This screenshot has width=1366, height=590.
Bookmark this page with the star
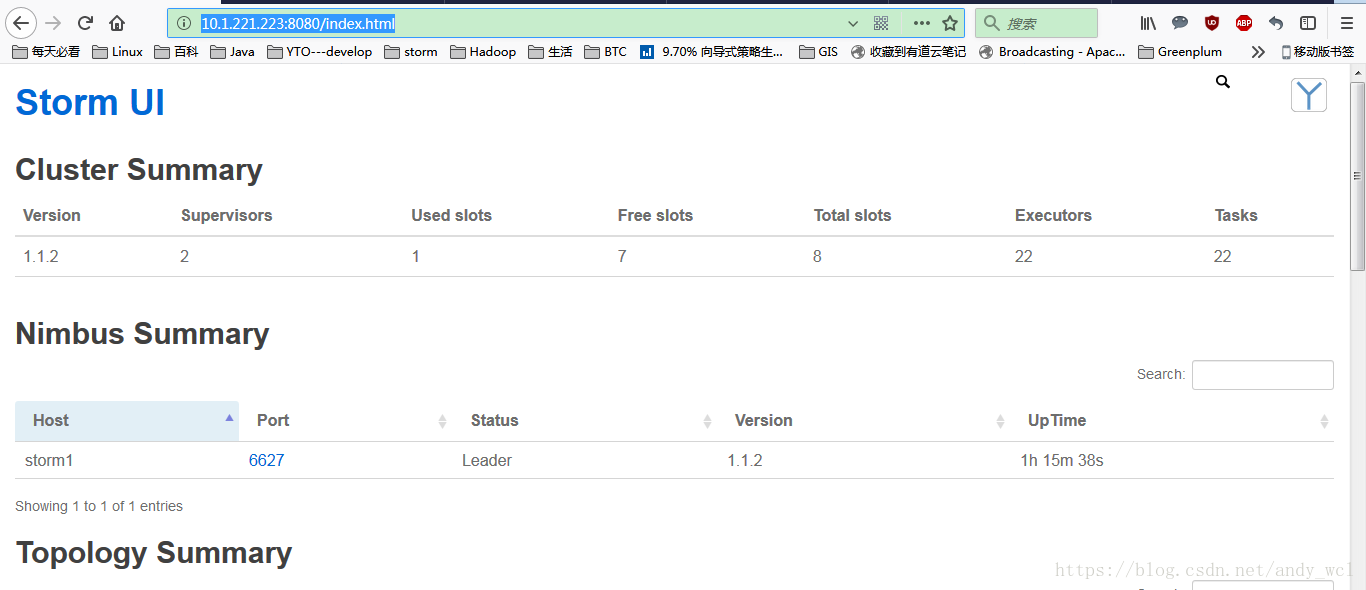[950, 23]
